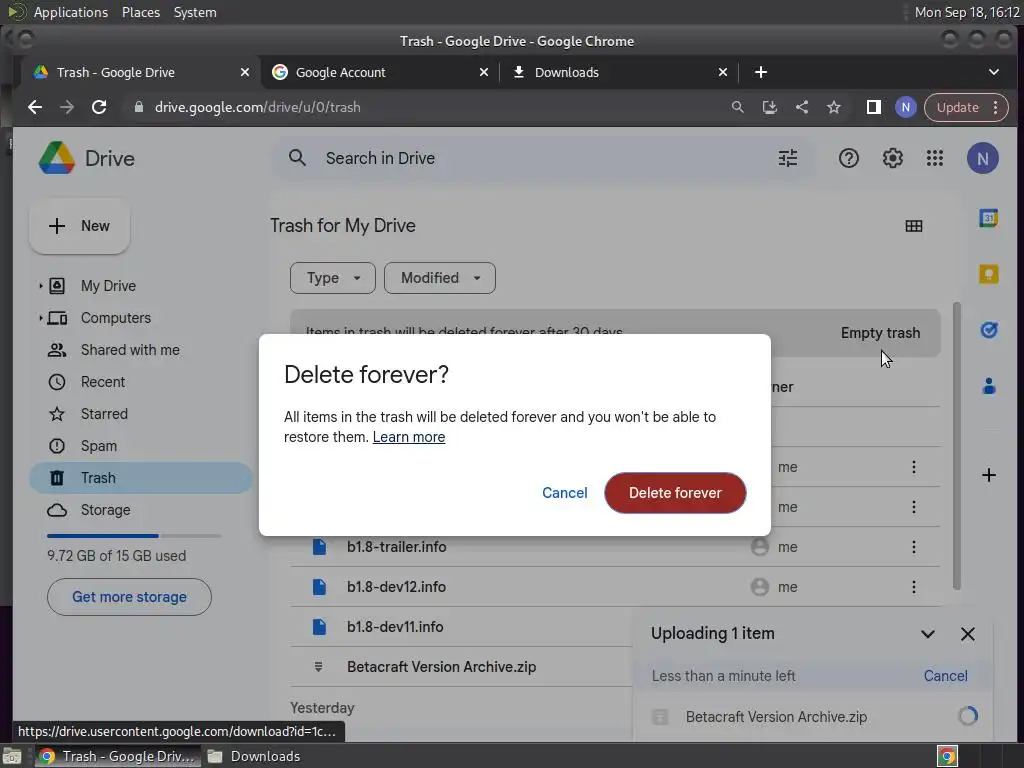
Task: Bookmark this page with star icon
Action: click(833, 107)
